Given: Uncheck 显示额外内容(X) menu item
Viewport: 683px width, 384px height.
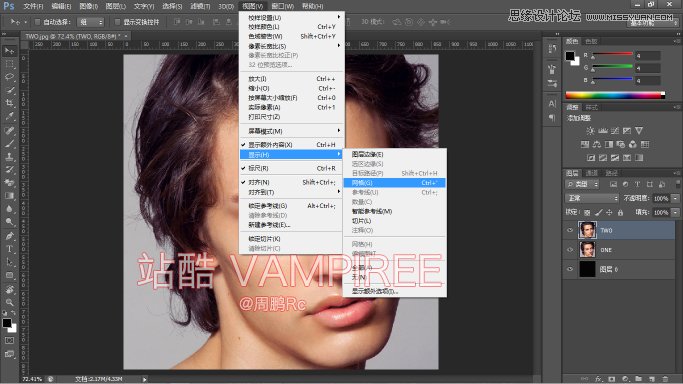Looking at the screenshot, I should tap(291, 145).
